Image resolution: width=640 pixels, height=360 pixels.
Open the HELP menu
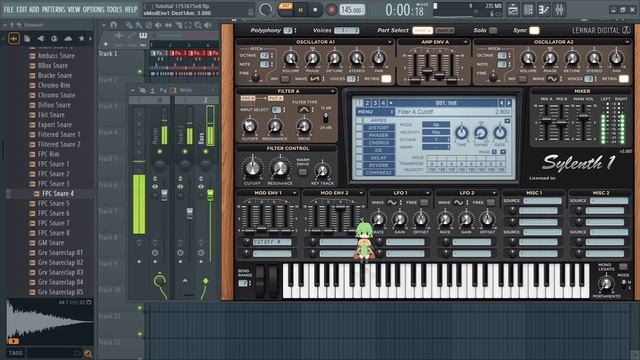coord(131,9)
